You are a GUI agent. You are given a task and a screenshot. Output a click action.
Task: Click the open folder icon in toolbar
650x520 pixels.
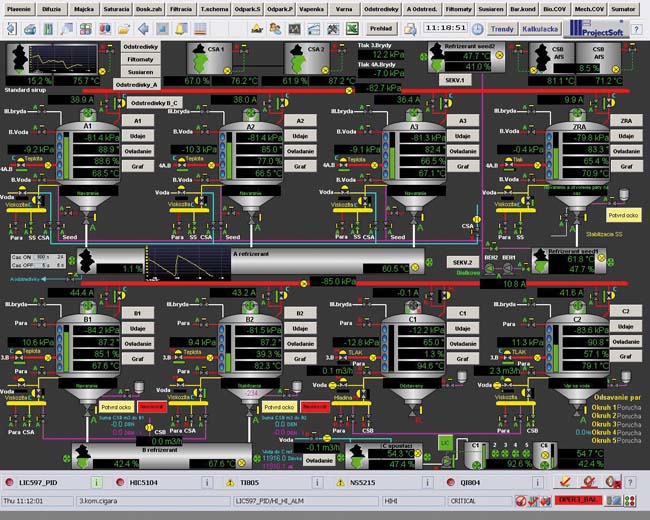[124, 29]
